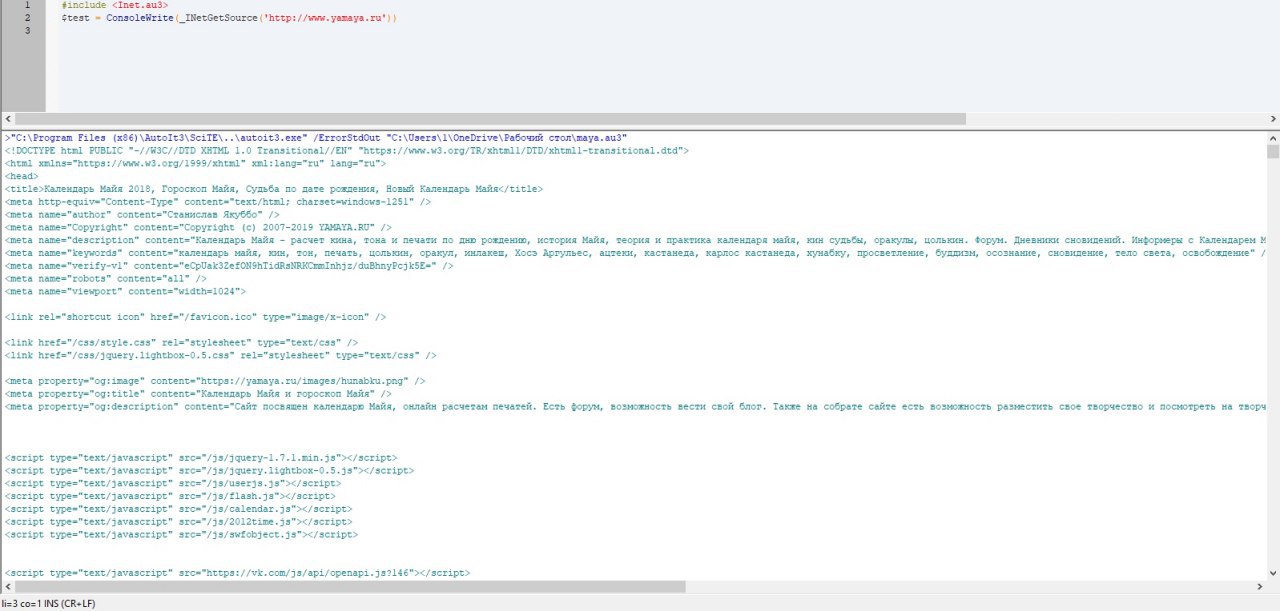Viewport: 1280px width, 611px height.
Task: Click the meta robots content all line
Action: [x=106, y=279]
